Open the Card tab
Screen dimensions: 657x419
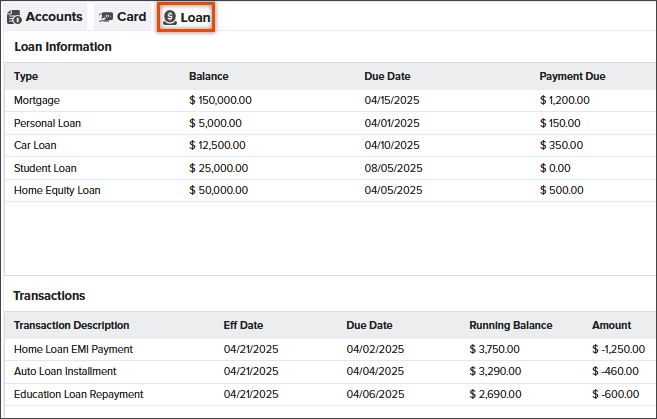[122, 17]
